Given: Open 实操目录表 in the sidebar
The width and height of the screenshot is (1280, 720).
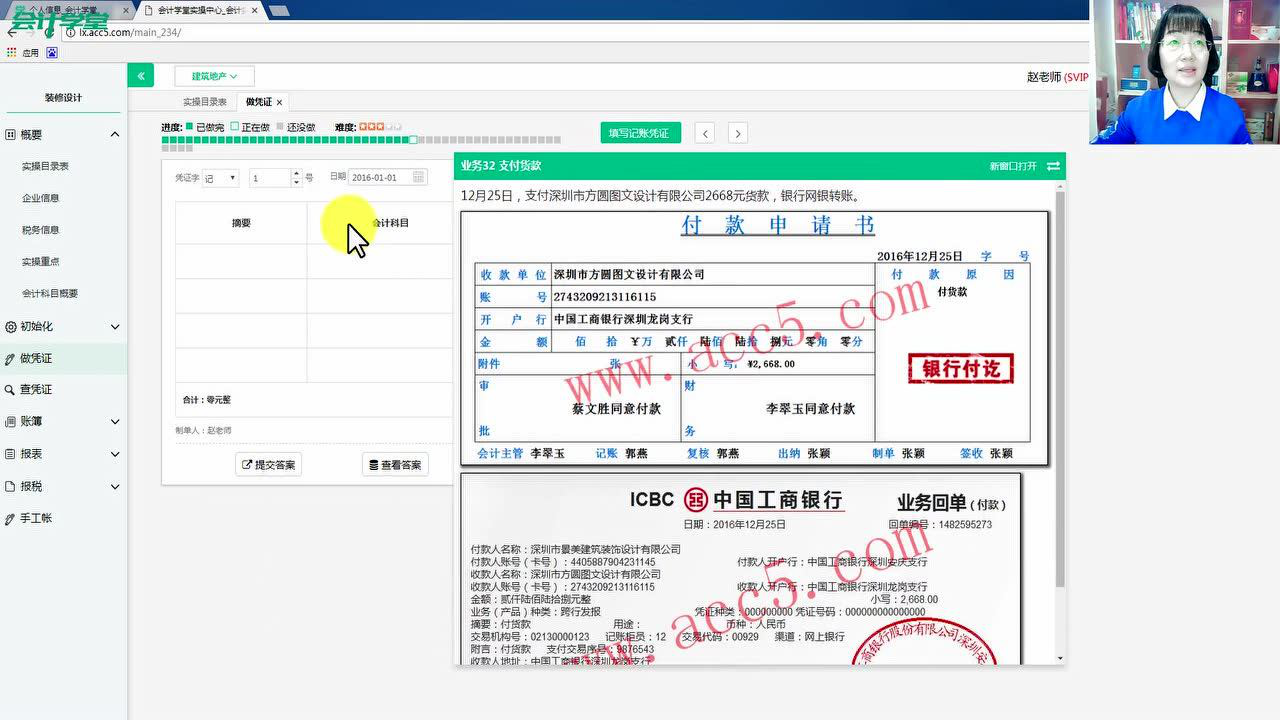Looking at the screenshot, I should point(45,166).
